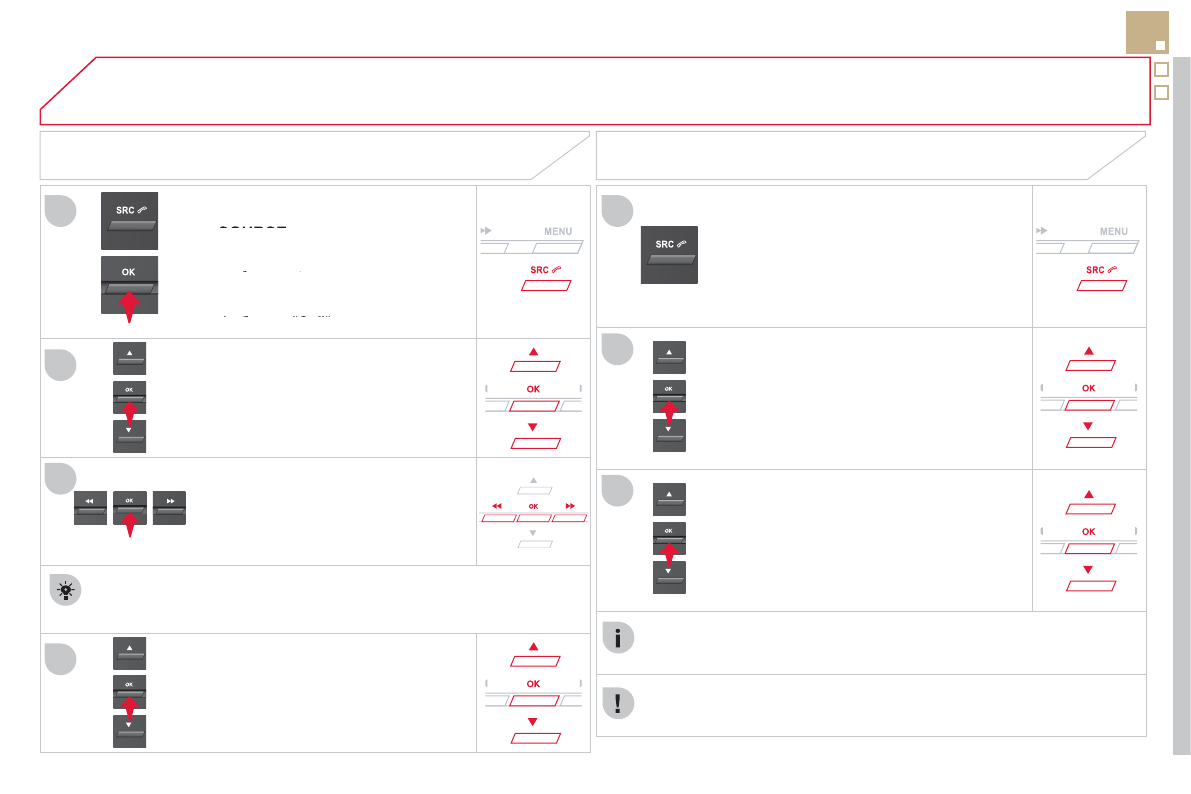
Task: Click the red fast-forward arrow in the seek diagram
Action: click(570, 507)
